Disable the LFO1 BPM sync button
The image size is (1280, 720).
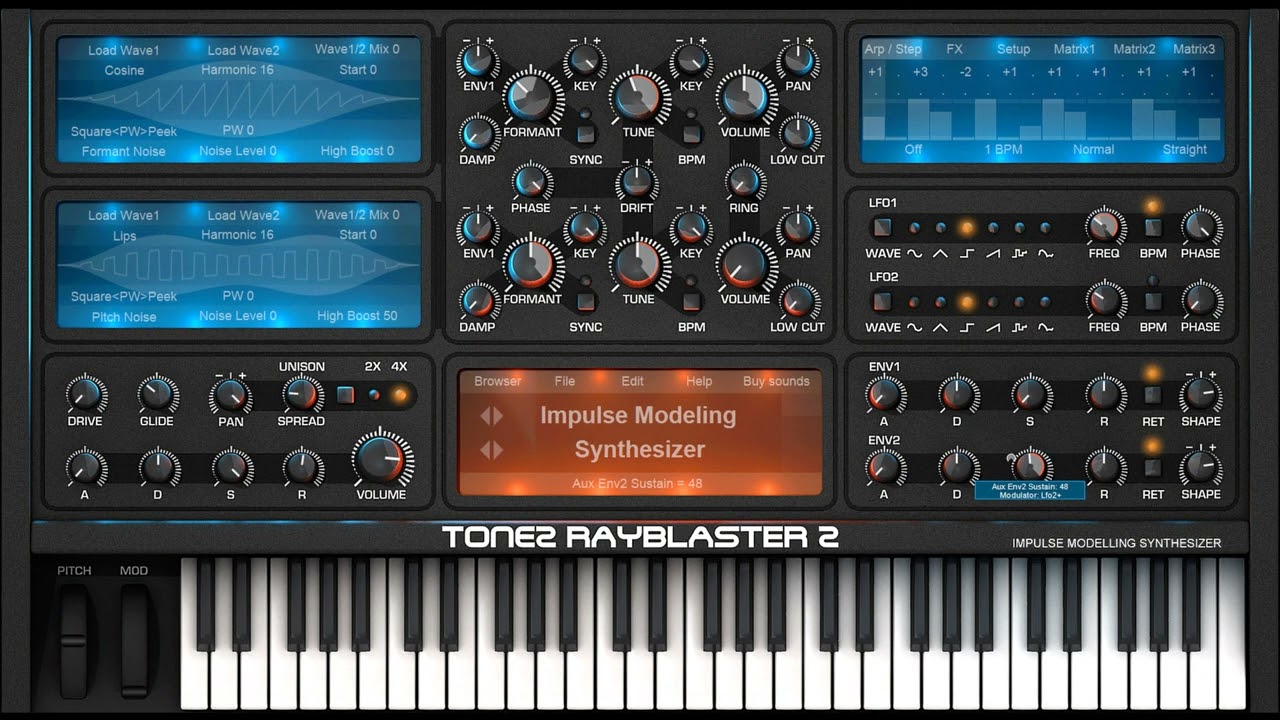[1153, 228]
